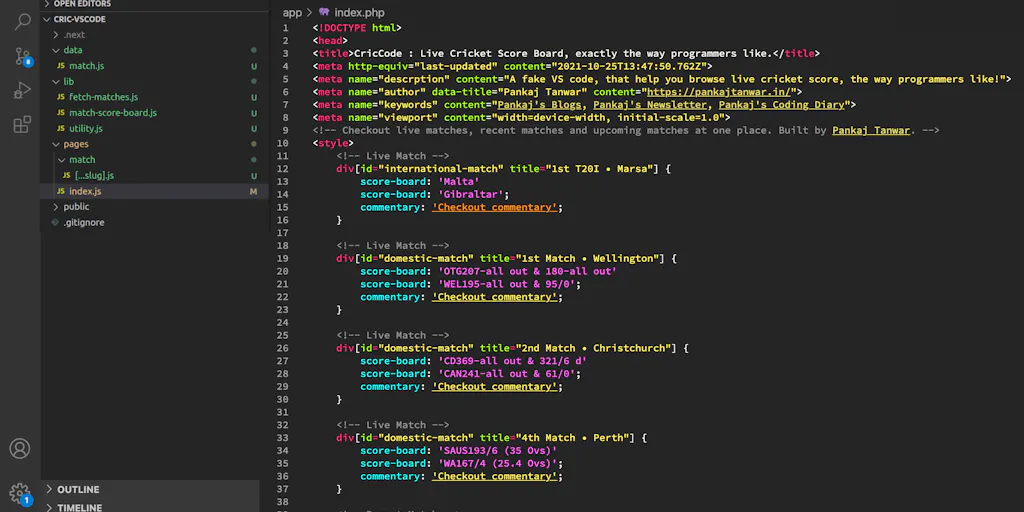Click the M status next to index.js
The image size is (1024, 512).
pos(253,191)
